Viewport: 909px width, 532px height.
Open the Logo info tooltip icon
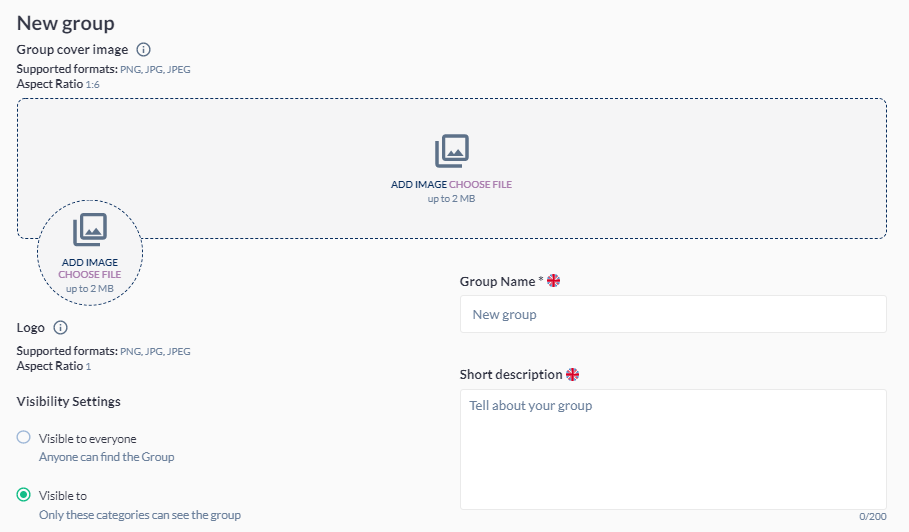[x=60, y=327]
